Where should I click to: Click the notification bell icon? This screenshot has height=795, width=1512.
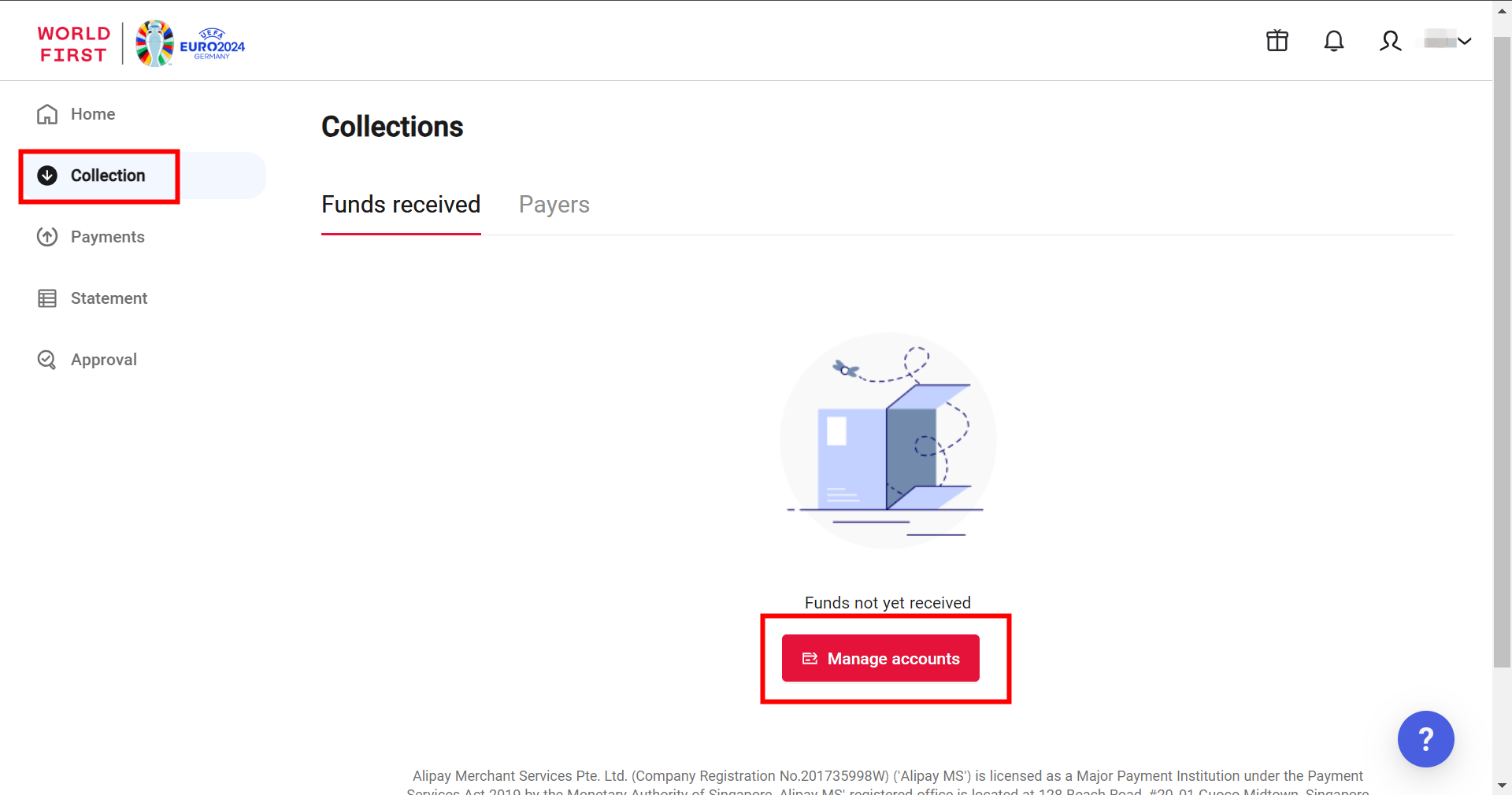(x=1333, y=41)
